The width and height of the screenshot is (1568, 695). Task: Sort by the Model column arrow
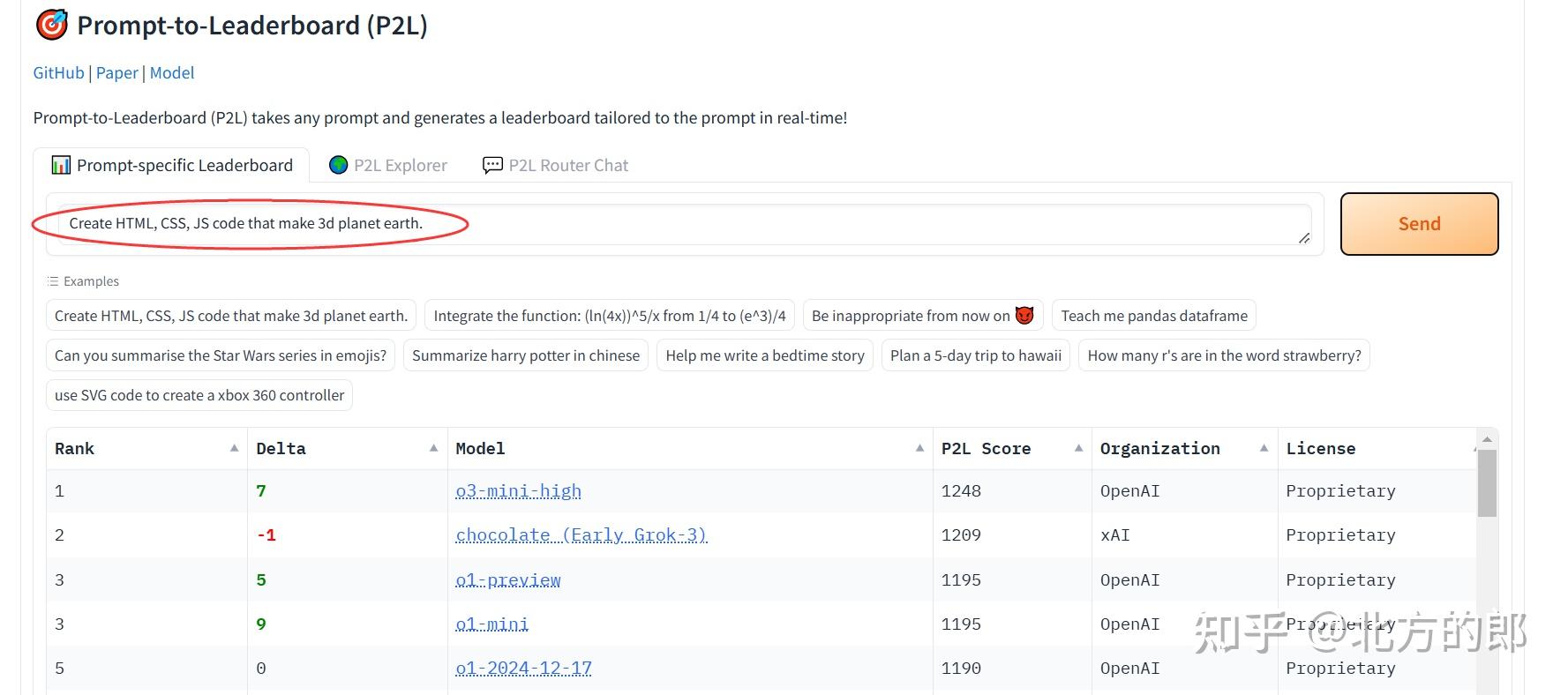(x=919, y=448)
